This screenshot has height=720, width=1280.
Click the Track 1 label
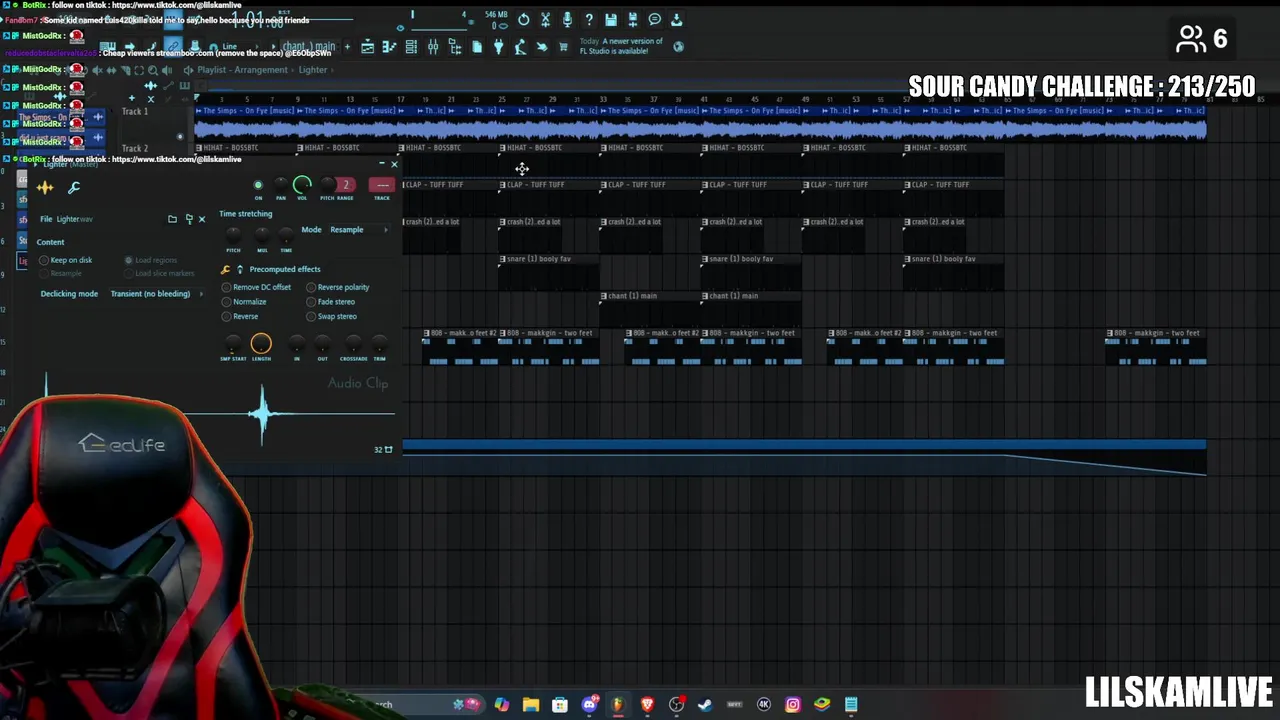135,111
